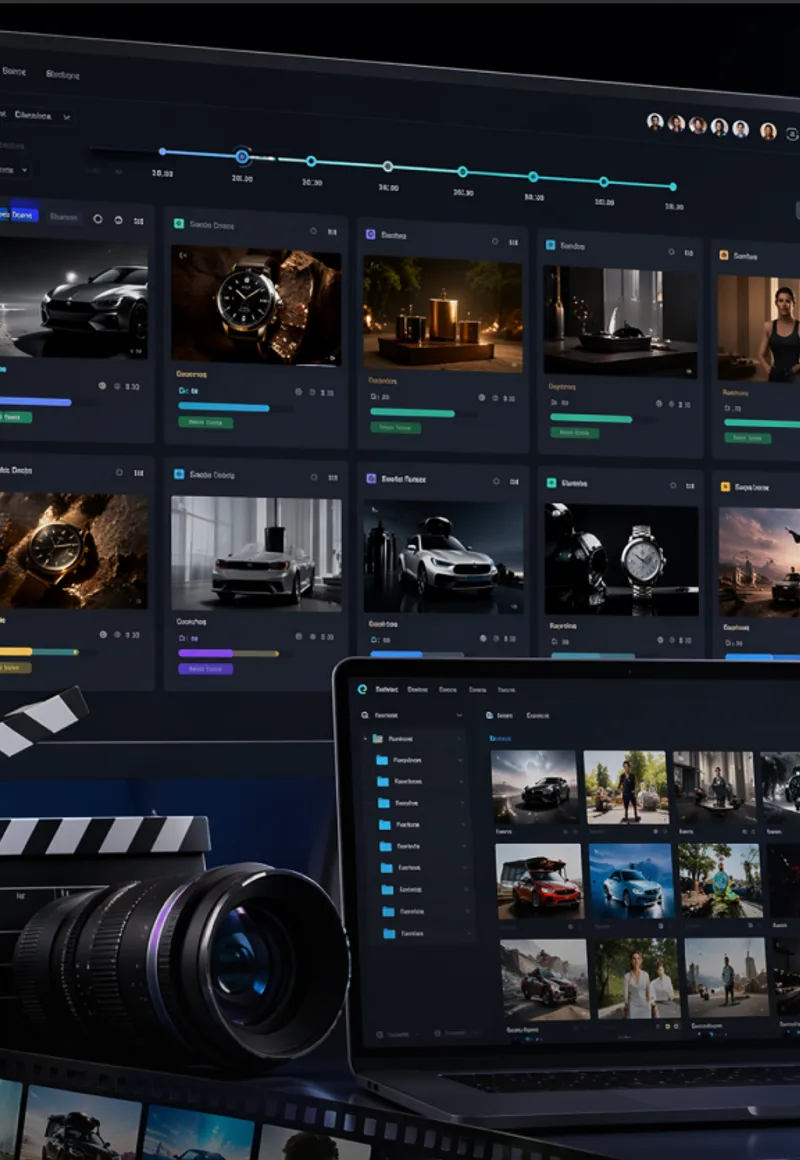The height and width of the screenshot is (1160, 800).
Task: Open the red car with roof box thumbnail on the laptop
Action: click(x=540, y=881)
